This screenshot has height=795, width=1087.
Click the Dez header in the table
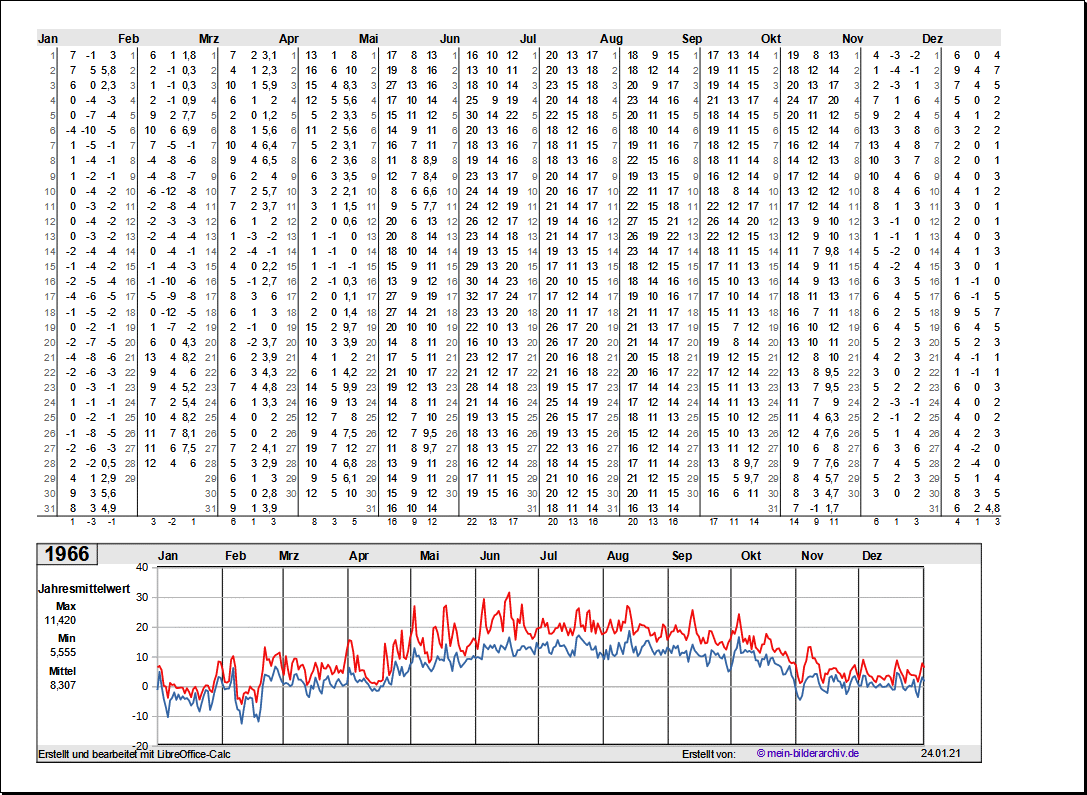click(x=932, y=38)
